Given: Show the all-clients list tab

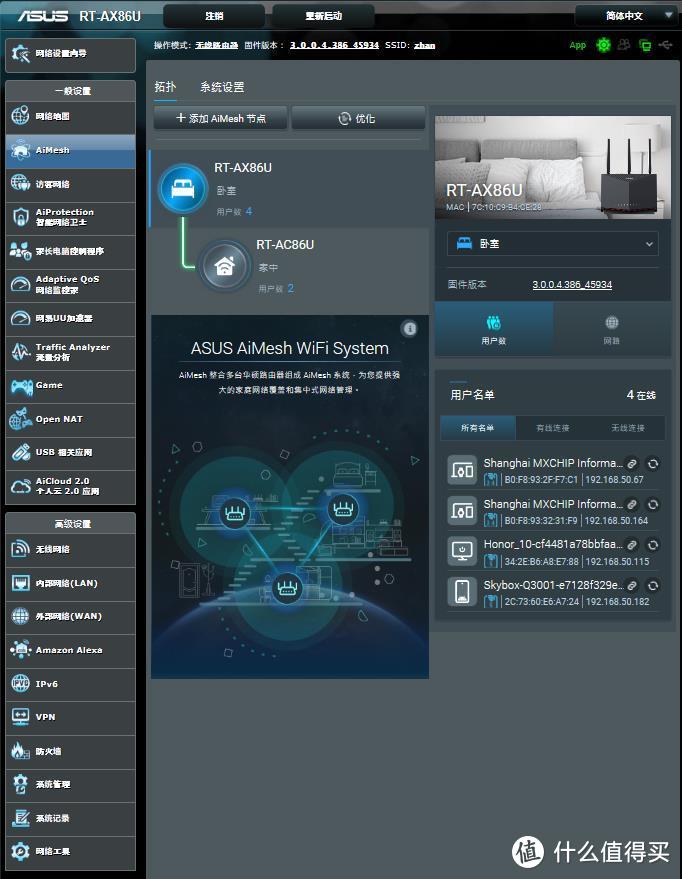Looking at the screenshot, I should tap(477, 428).
